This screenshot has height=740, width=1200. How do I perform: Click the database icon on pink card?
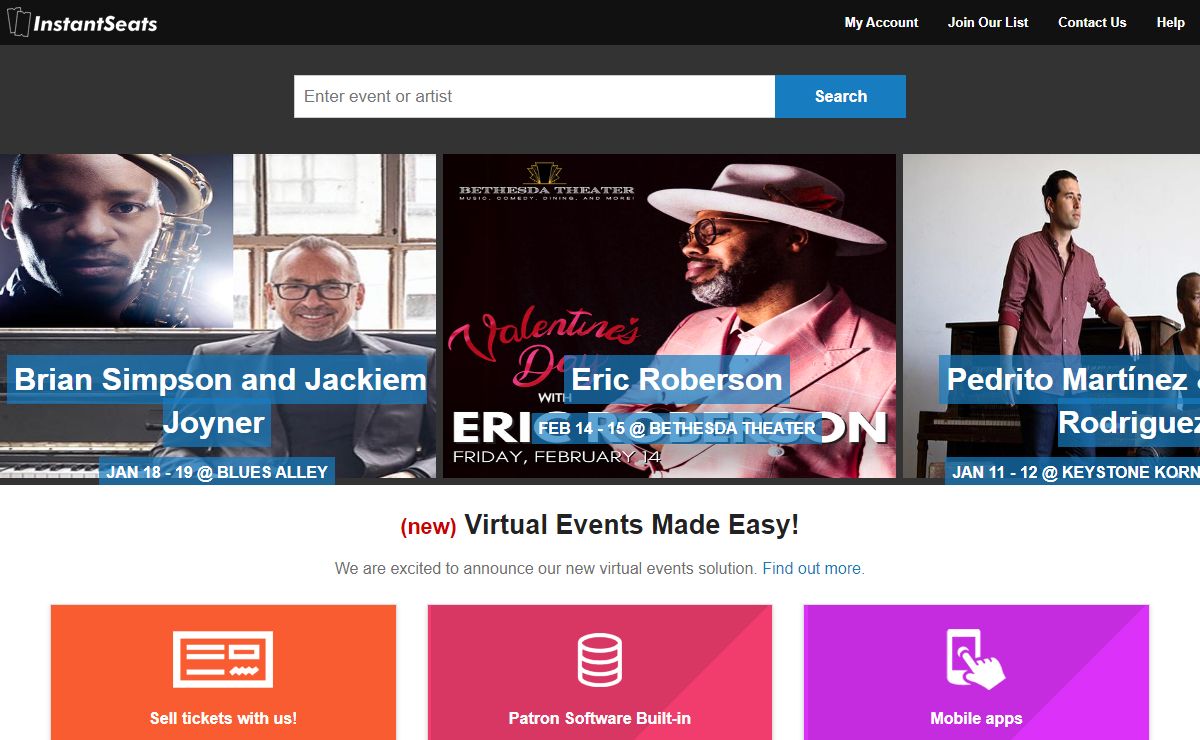coord(600,659)
